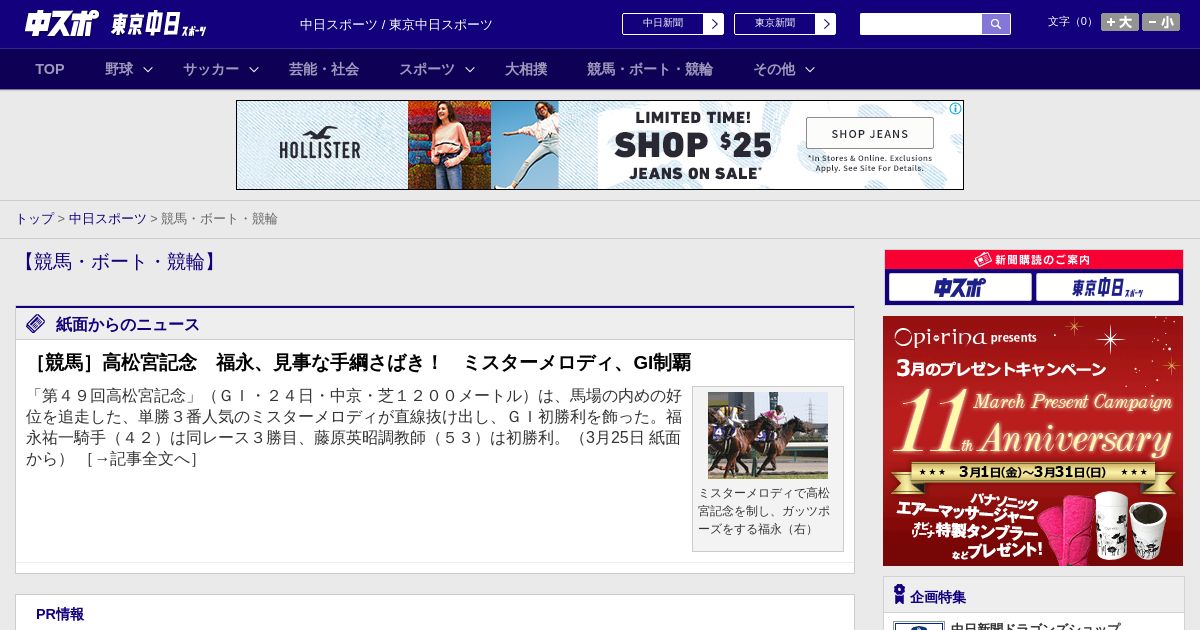Go to TOP in navigation bar
Viewport: 1200px width, 630px height.
coord(50,69)
